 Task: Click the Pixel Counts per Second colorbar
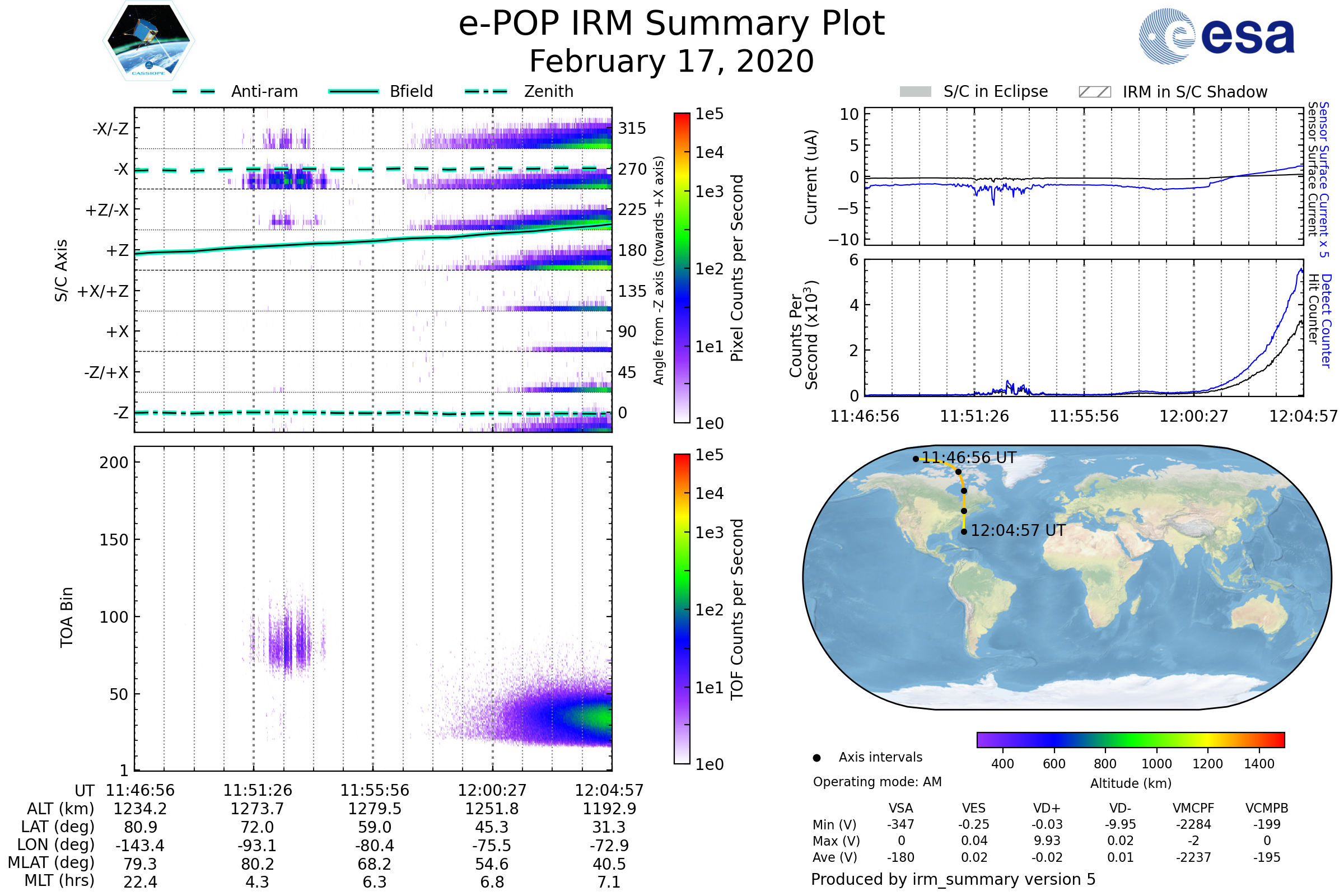(682, 268)
